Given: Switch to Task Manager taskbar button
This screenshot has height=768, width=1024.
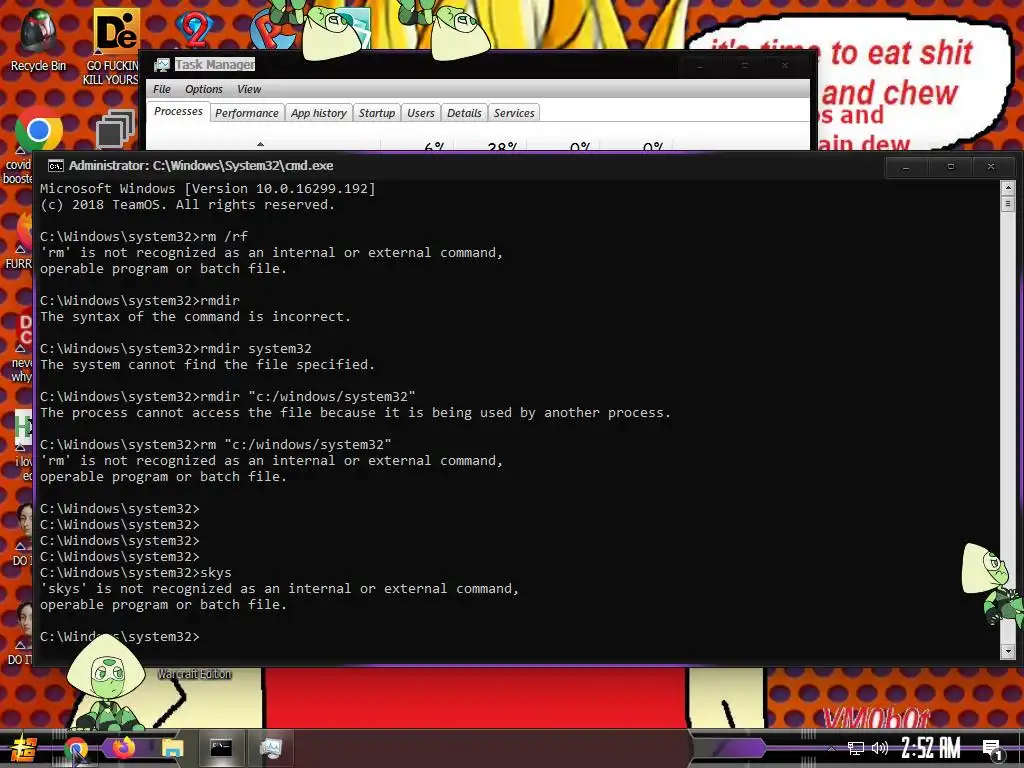Looking at the screenshot, I should 270,748.
